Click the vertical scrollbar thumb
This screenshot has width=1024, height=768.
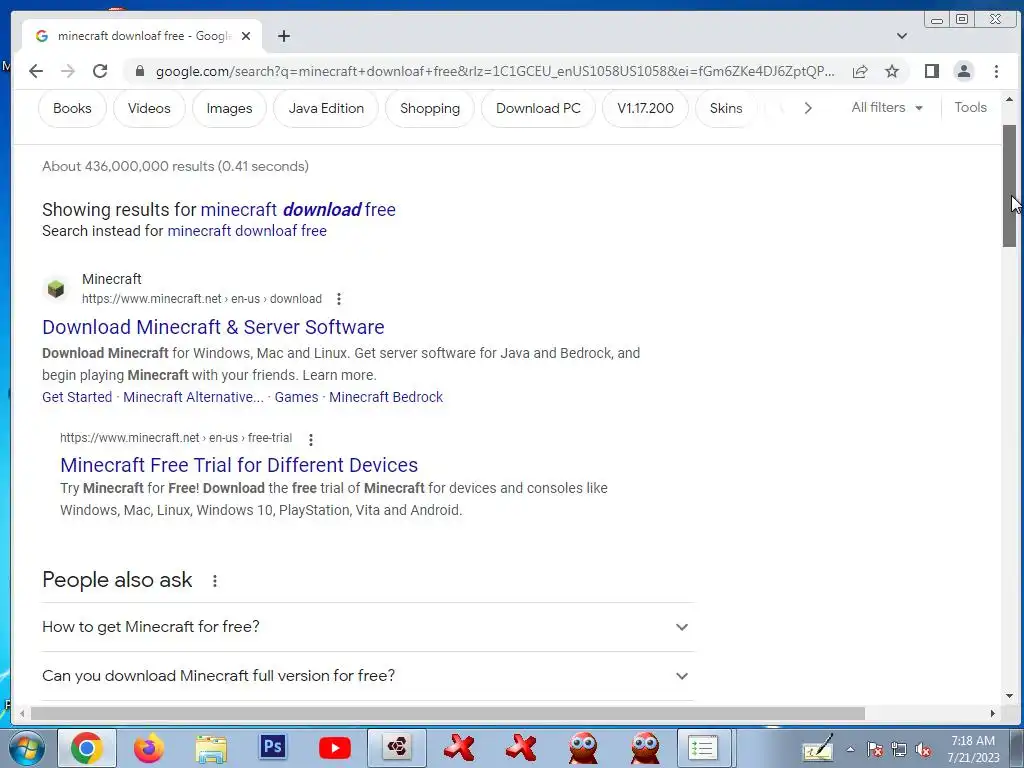[x=1010, y=185]
